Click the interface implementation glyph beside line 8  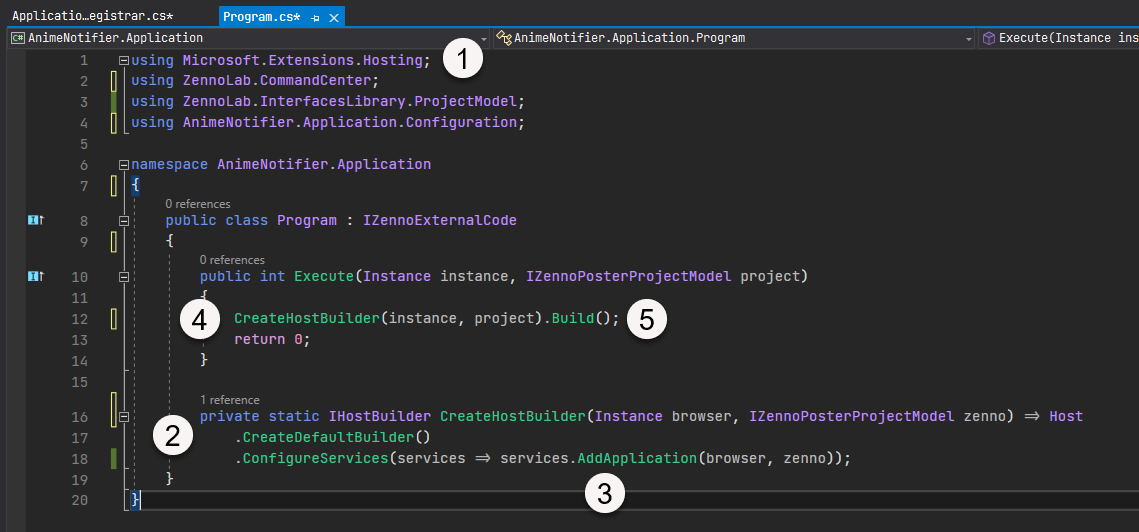pyautogui.click(x=34, y=220)
